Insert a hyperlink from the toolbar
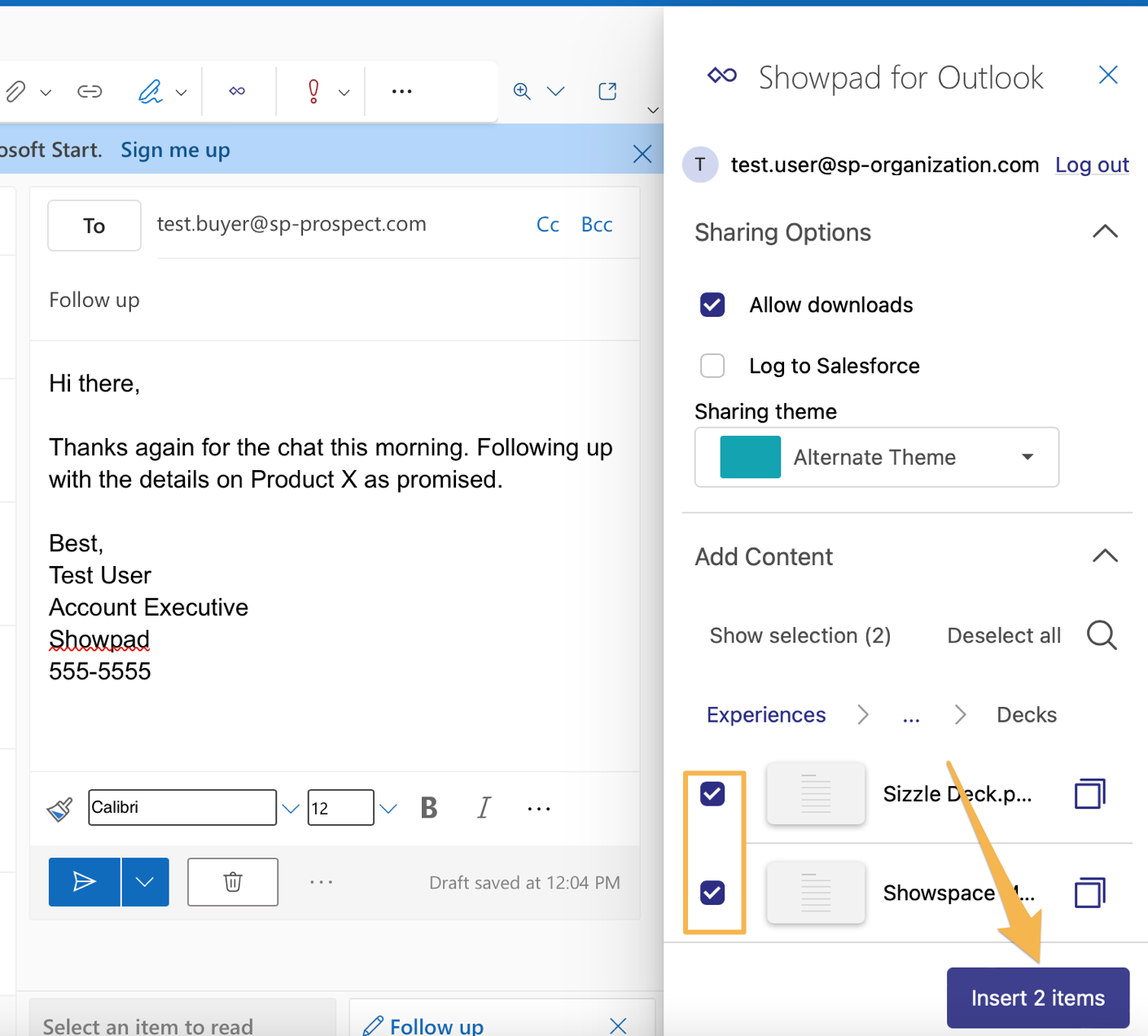 pyautogui.click(x=89, y=90)
